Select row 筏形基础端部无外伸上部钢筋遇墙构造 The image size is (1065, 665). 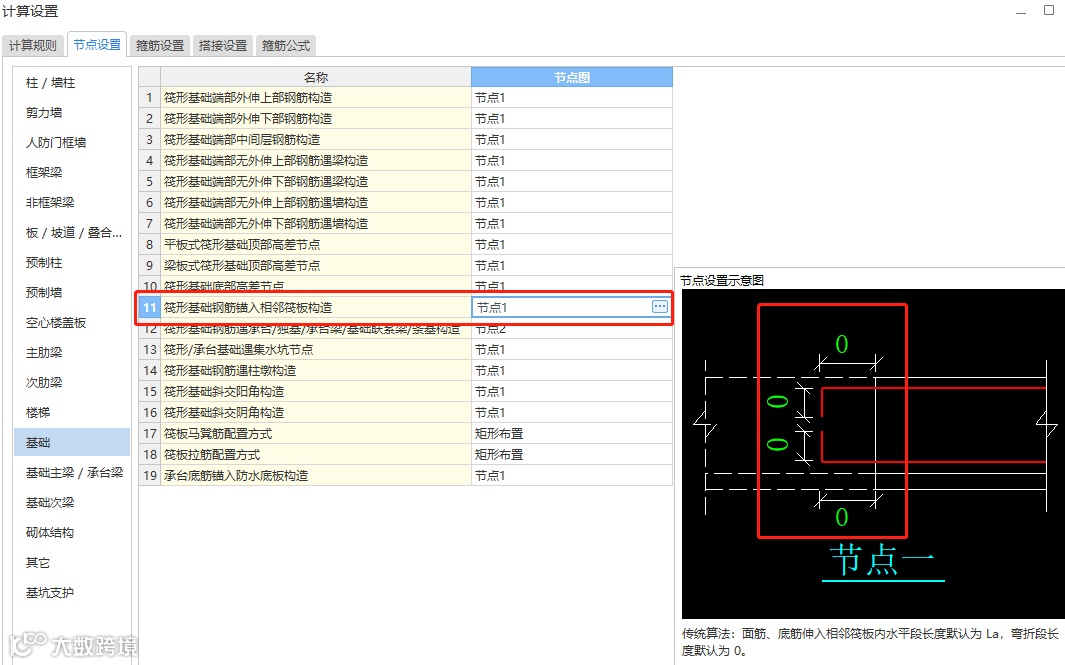pyautogui.click(x=315, y=203)
